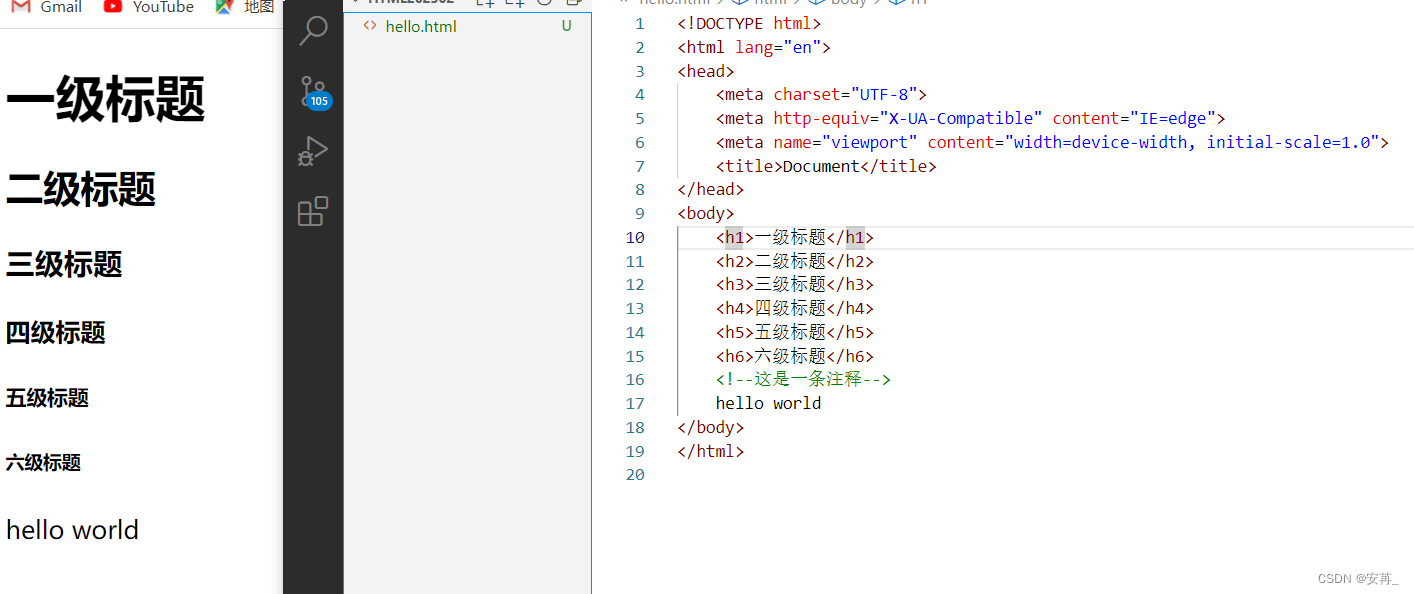Click the <title>Document</title> line

click(826, 166)
